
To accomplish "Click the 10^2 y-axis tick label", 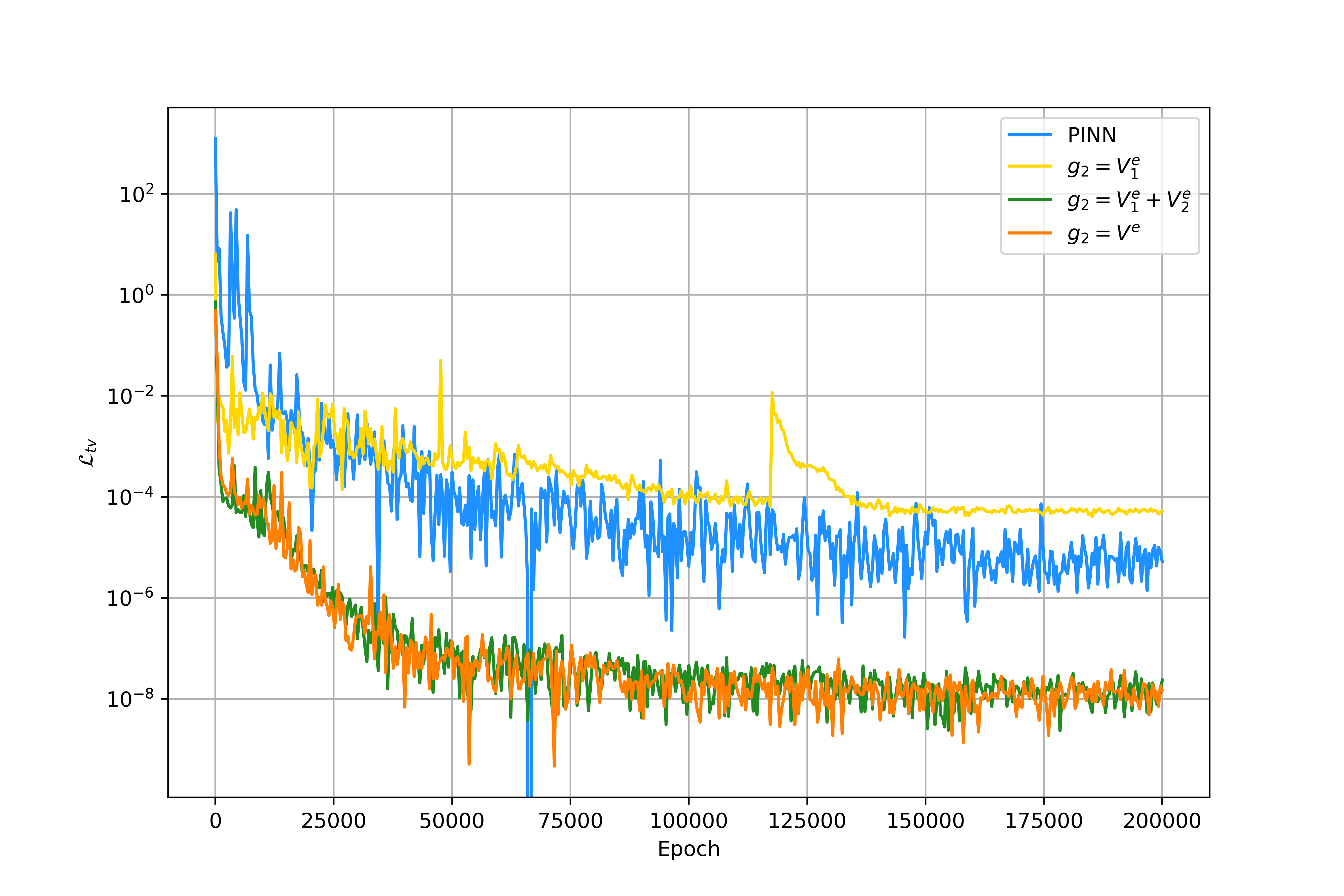I will pos(136,195).
